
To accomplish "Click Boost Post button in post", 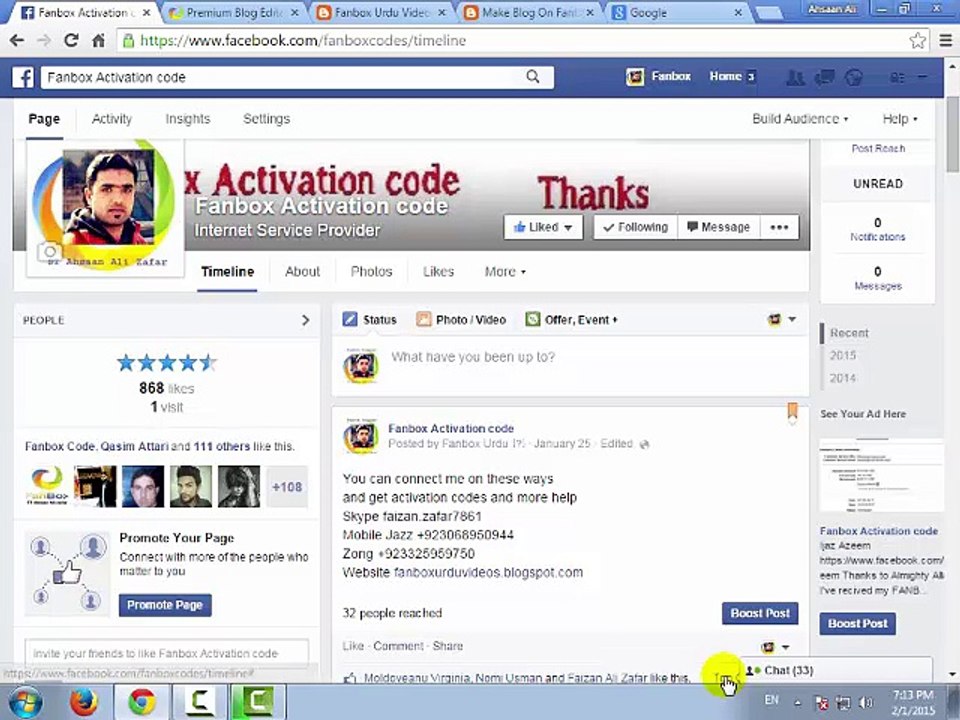I will click(x=760, y=613).
